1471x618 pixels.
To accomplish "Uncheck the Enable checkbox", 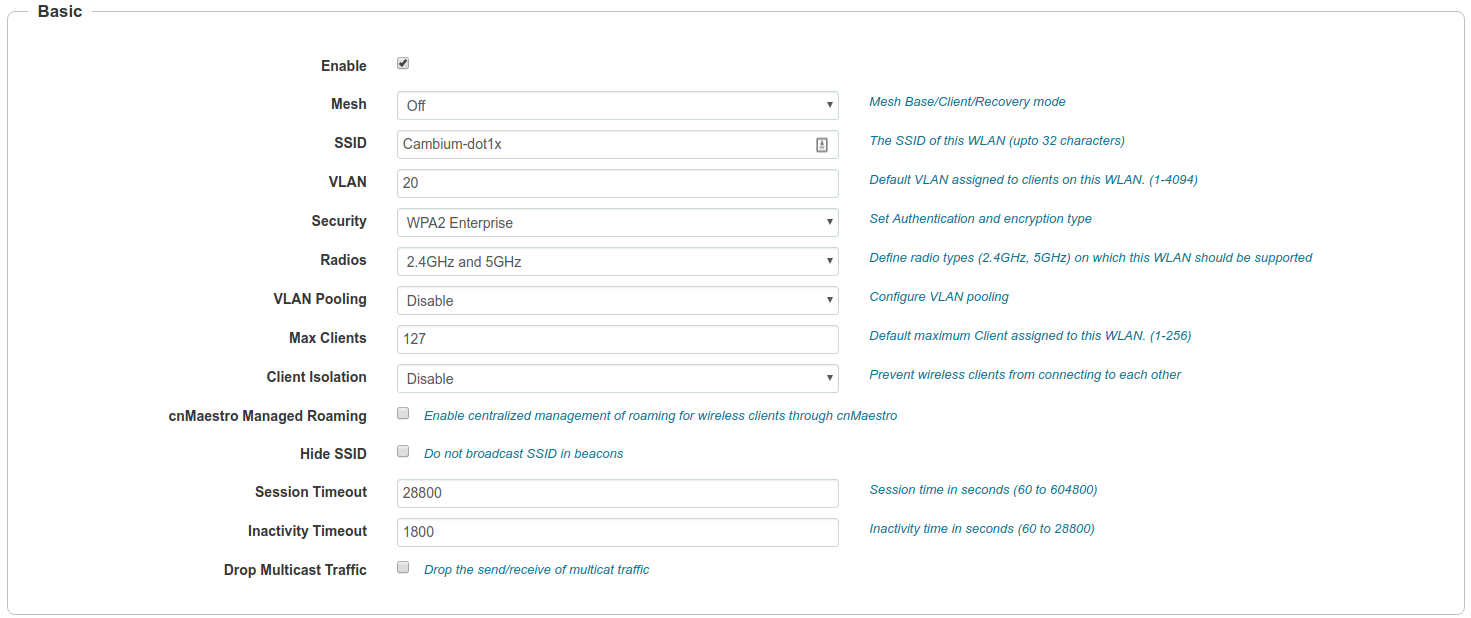I will tap(403, 64).
